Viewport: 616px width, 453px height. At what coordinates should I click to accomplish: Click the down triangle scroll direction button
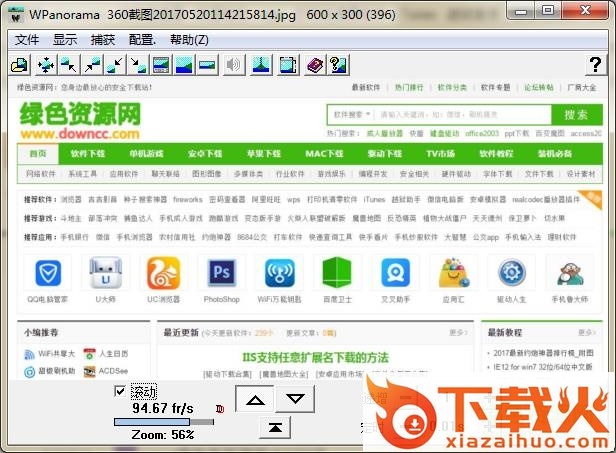coord(295,399)
